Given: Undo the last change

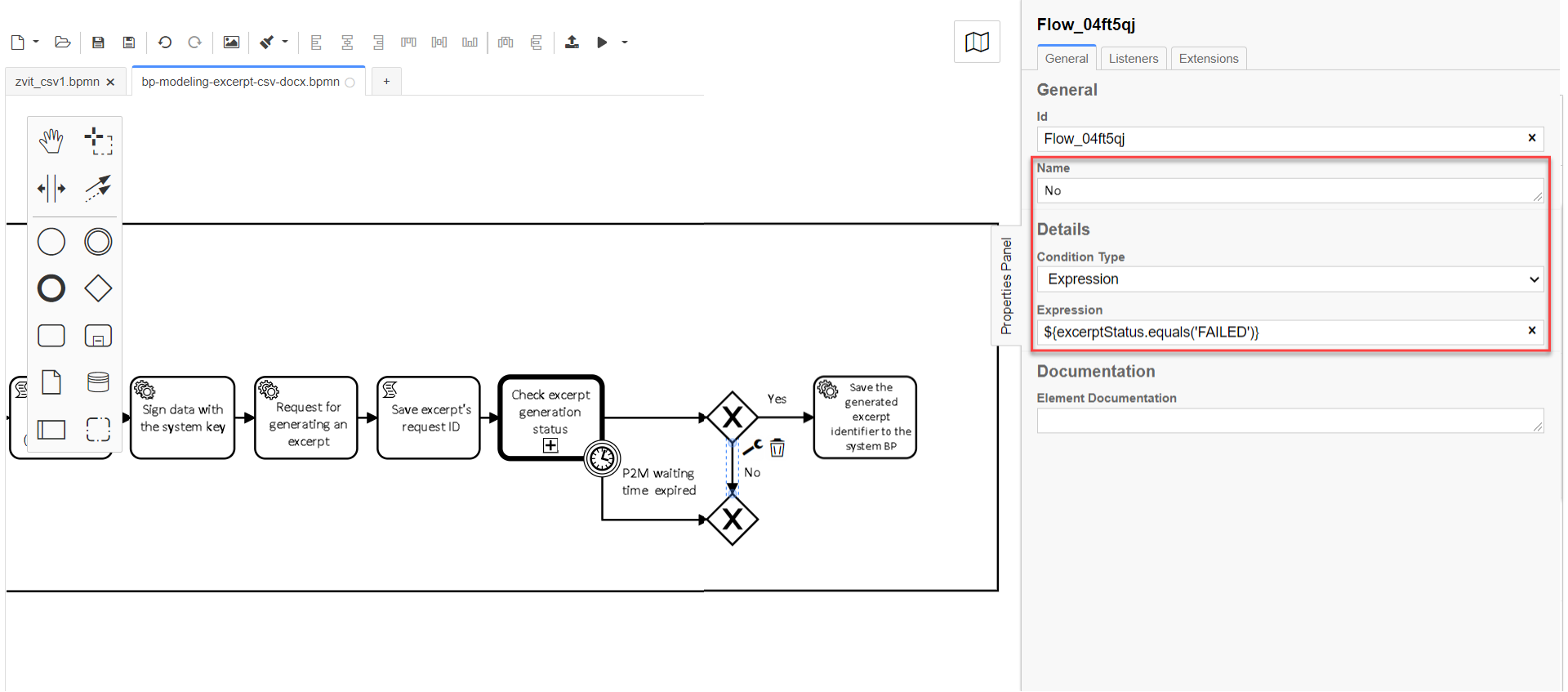Looking at the screenshot, I should pyautogui.click(x=165, y=42).
